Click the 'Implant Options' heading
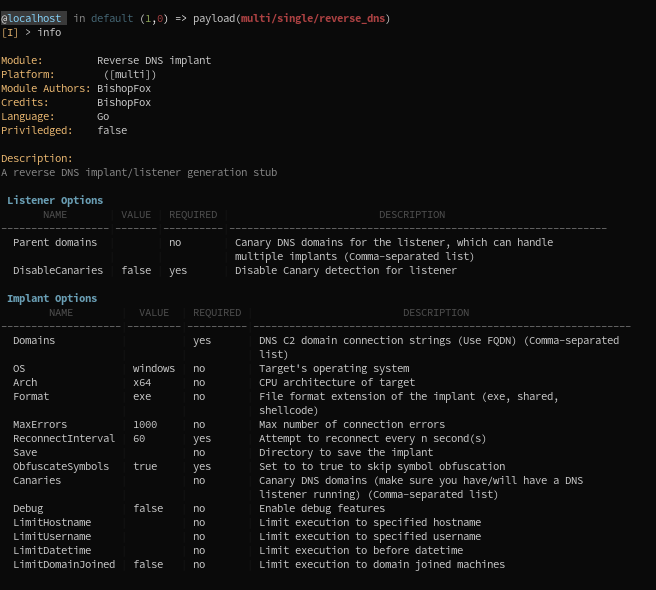The width and height of the screenshot is (656, 590). tap(52, 298)
